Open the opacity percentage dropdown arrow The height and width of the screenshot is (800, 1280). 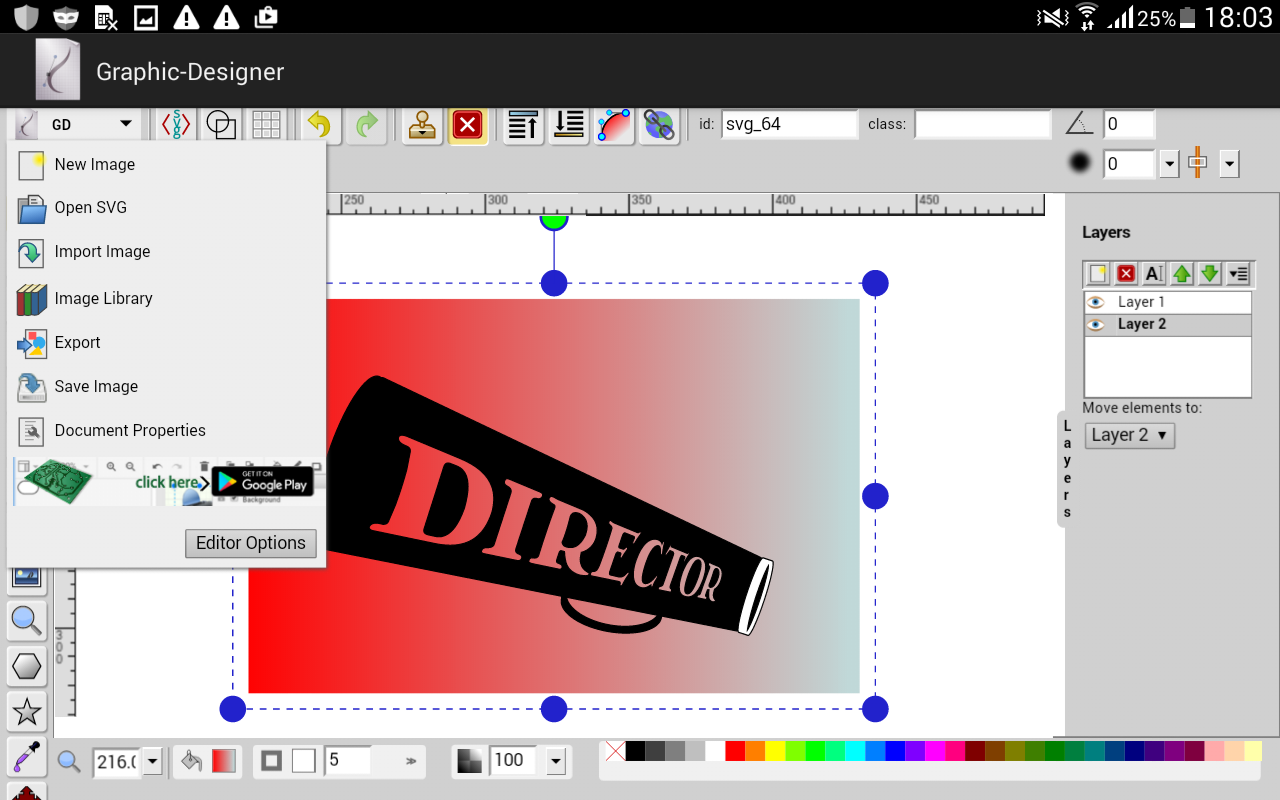[557, 762]
